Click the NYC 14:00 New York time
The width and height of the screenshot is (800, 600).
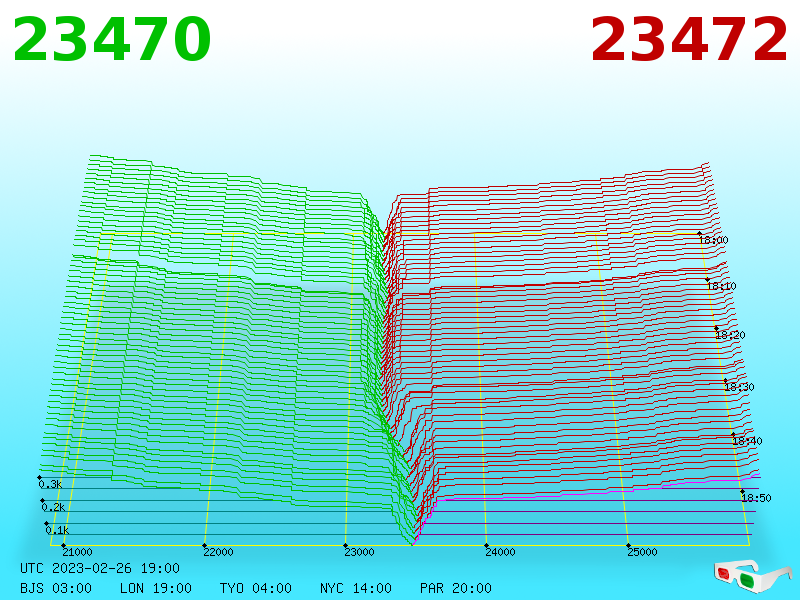tap(356, 588)
